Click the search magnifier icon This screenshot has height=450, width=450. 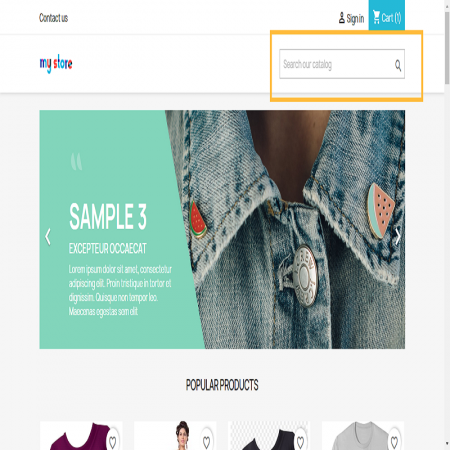pyautogui.click(x=398, y=65)
